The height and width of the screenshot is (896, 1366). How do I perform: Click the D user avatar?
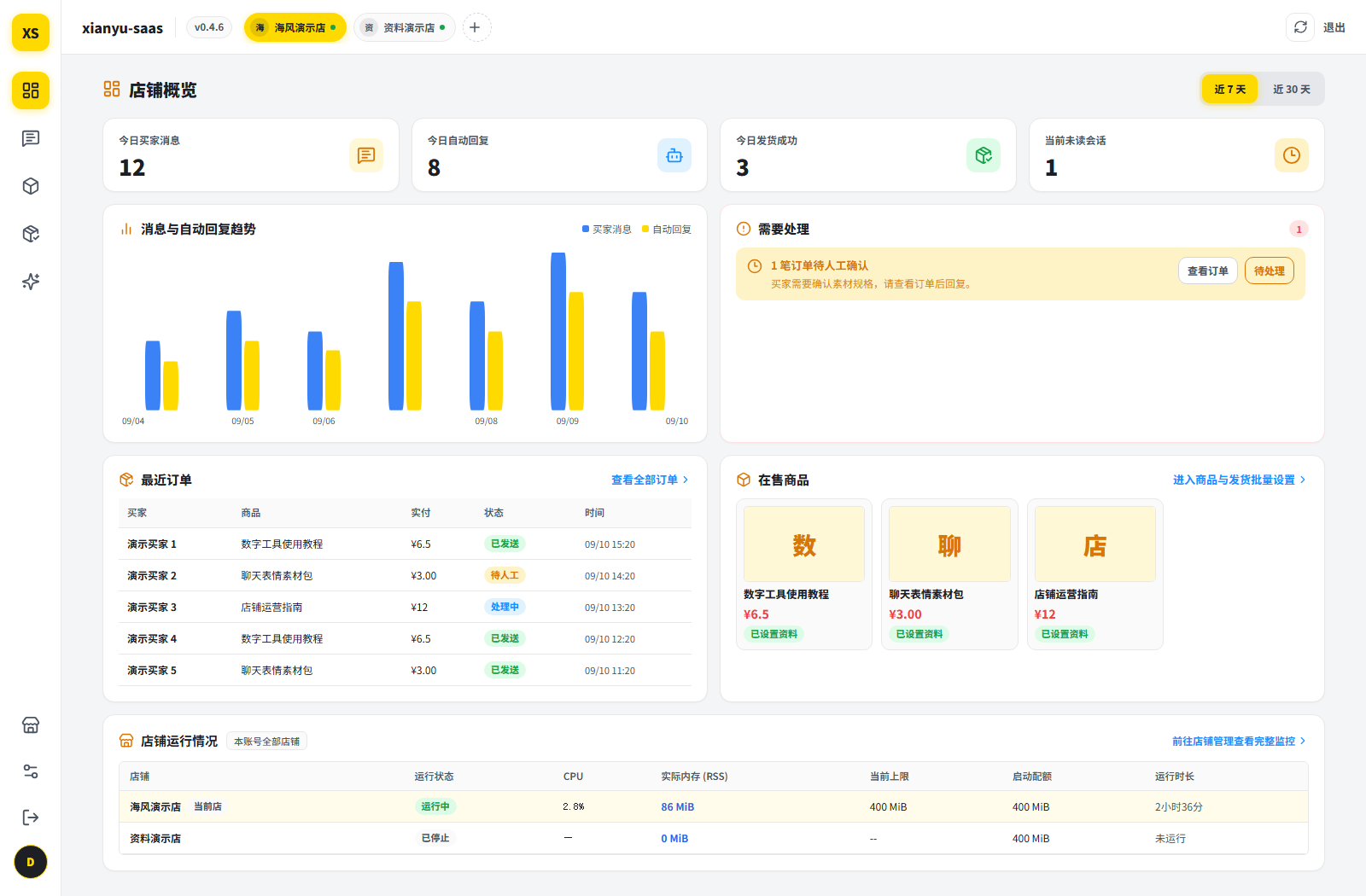click(x=31, y=862)
